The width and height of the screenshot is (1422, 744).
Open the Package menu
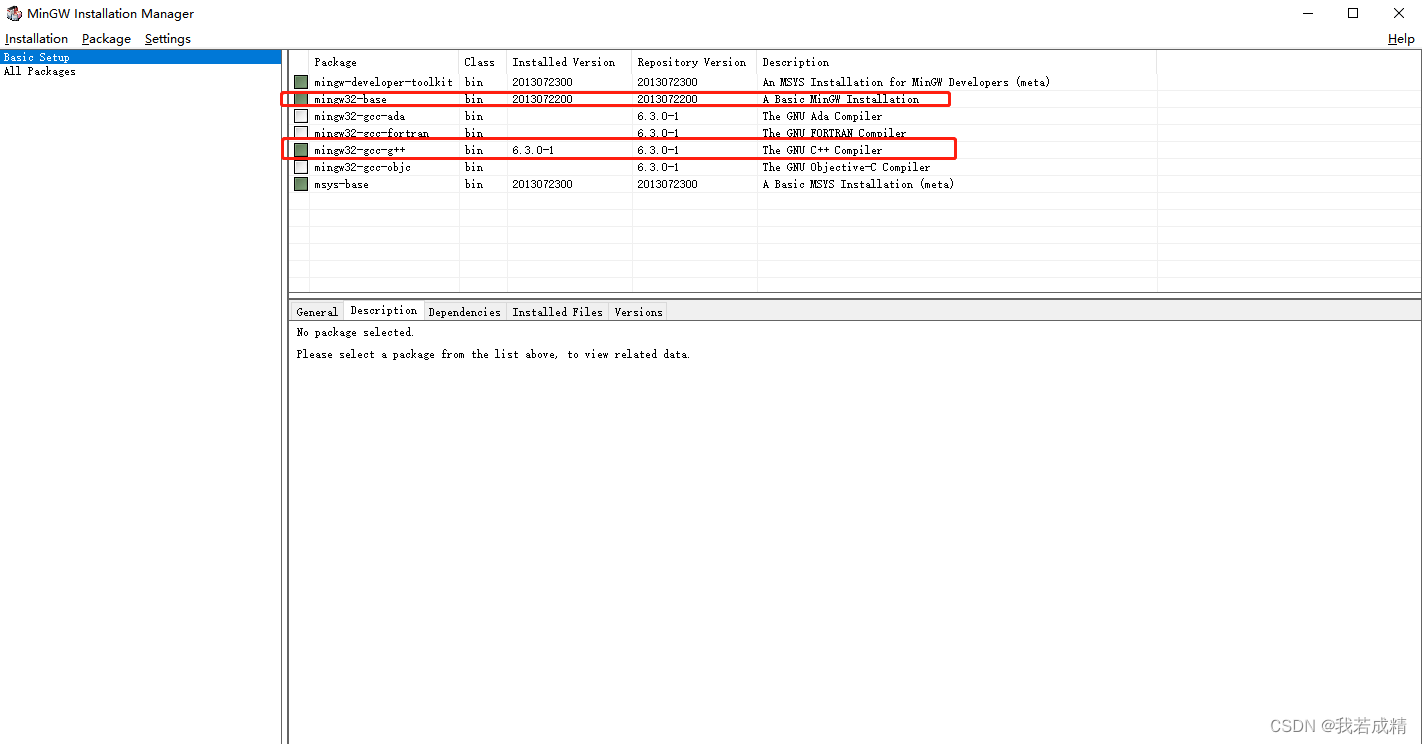coord(106,38)
